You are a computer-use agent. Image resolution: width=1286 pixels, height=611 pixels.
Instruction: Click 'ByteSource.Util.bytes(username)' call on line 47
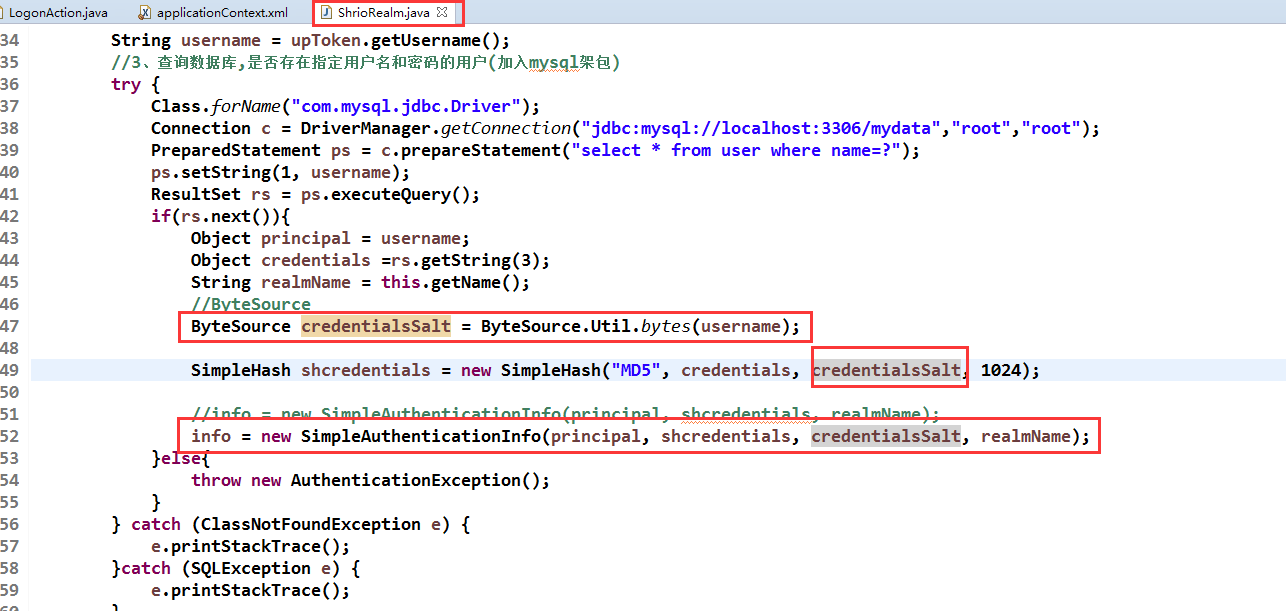click(x=636, y=326)
